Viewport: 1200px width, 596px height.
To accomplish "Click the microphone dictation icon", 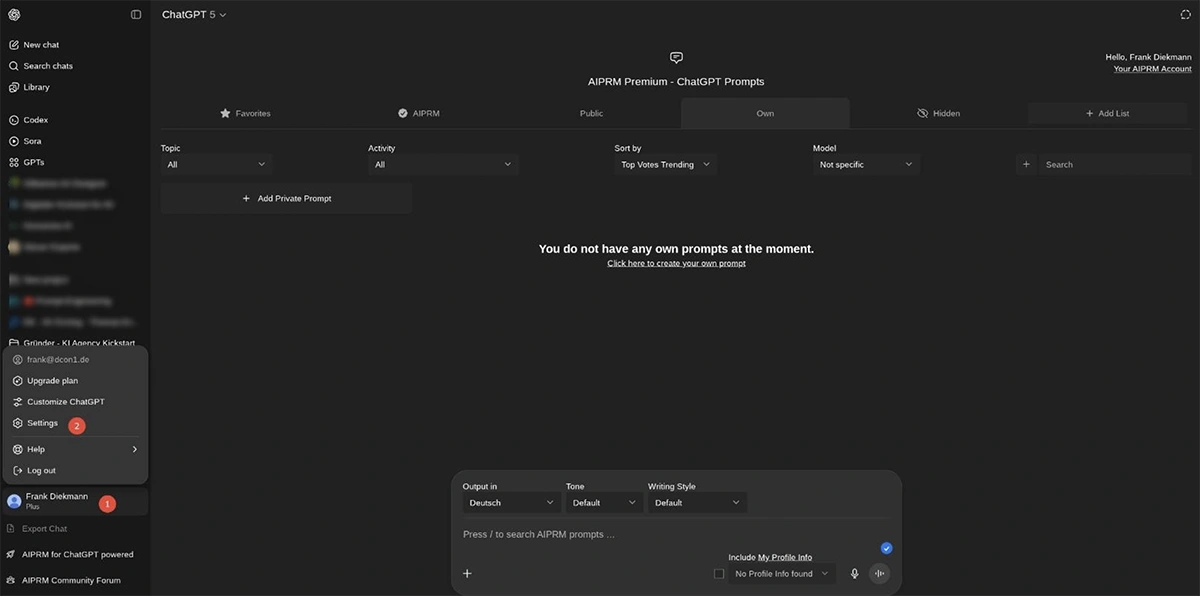I will (854, 573).
